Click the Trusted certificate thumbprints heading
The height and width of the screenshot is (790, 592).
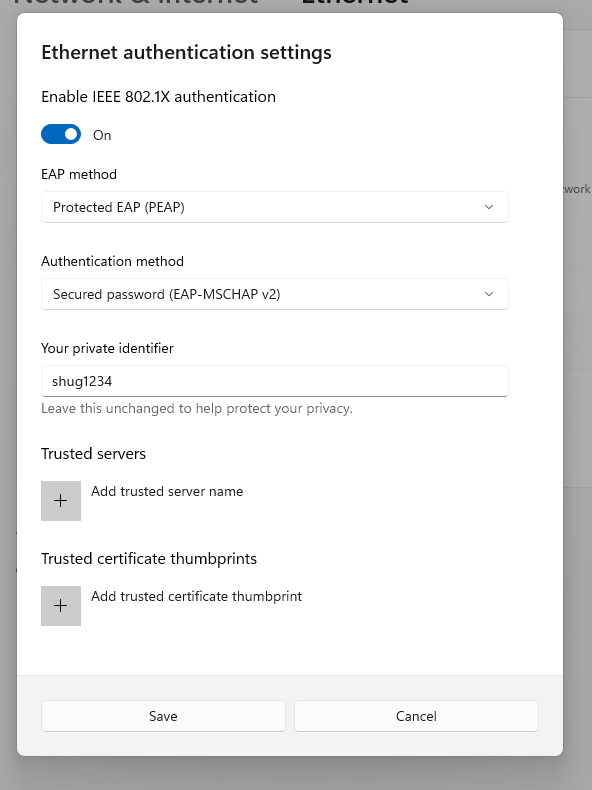pos(149,559)
